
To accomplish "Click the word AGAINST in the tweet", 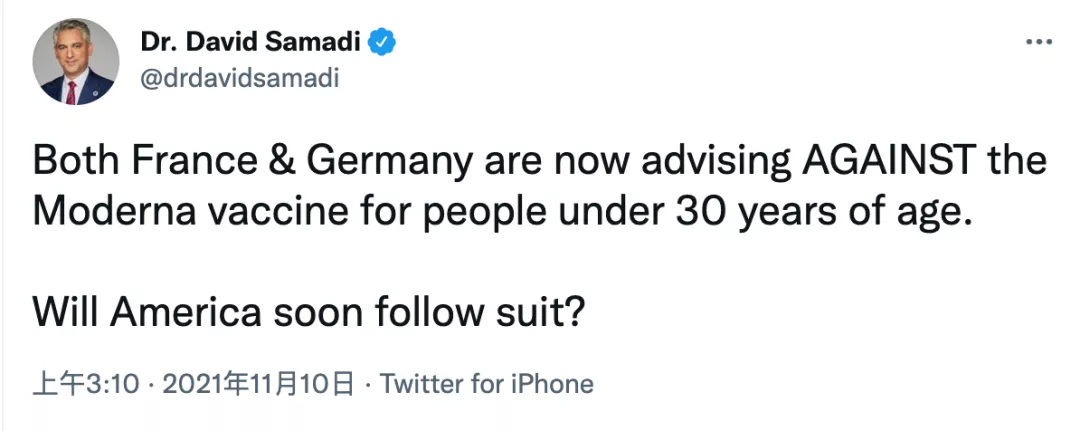I will 871,162.
